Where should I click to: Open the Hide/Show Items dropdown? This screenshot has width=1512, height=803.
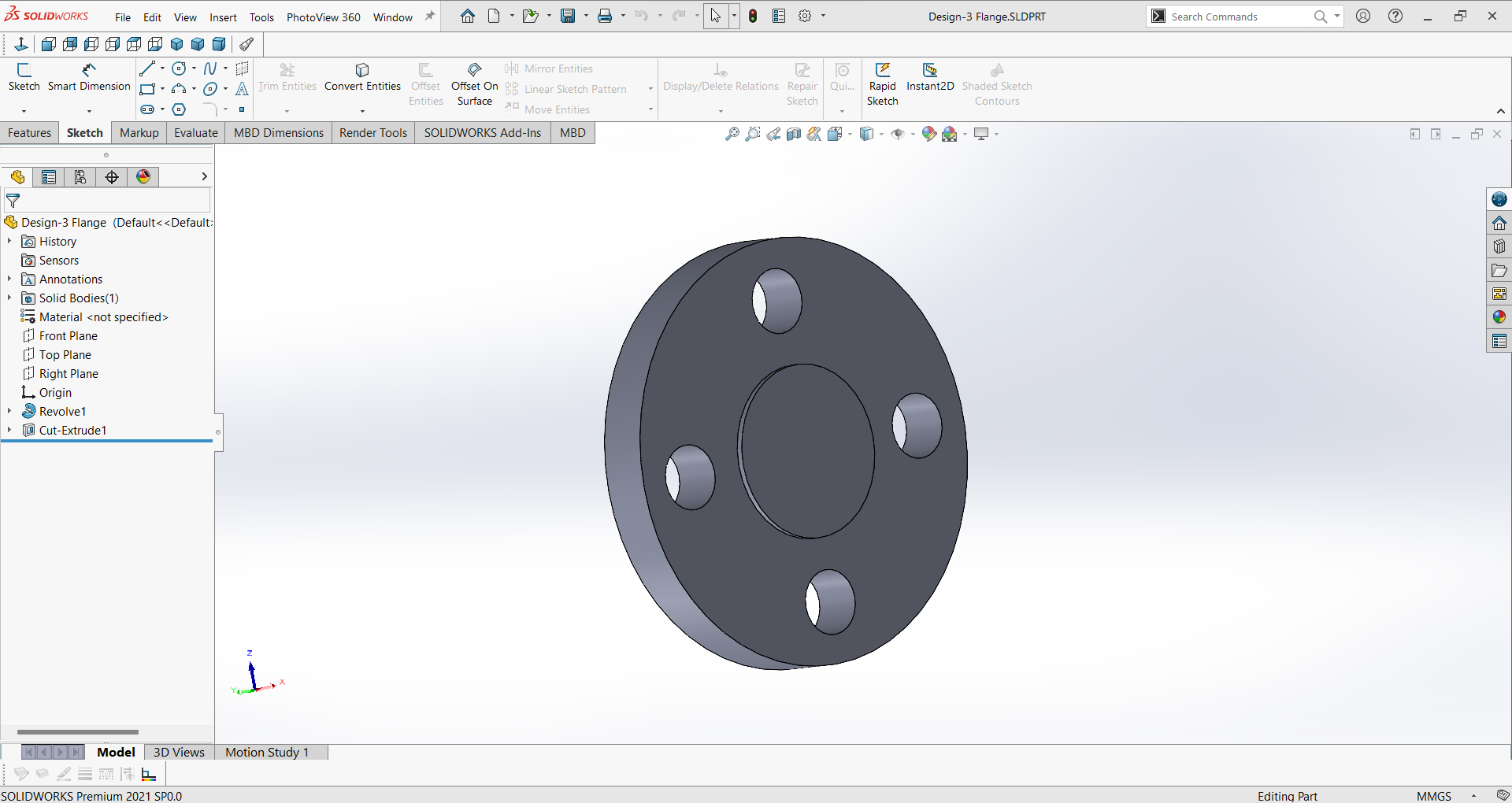click(x=913, y=134)
